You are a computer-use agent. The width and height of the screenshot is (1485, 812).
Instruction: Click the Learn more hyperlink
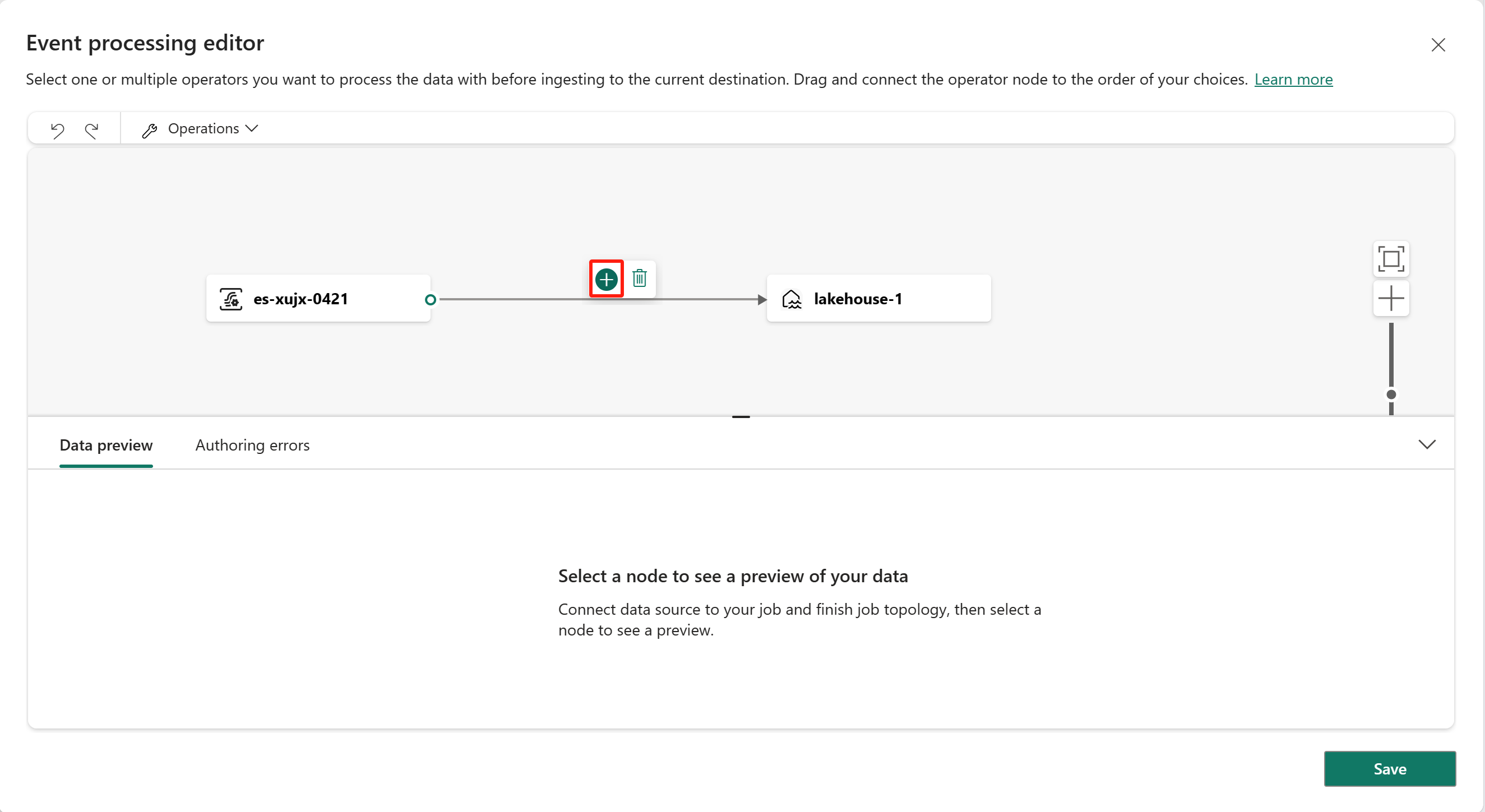point(1295,79)
